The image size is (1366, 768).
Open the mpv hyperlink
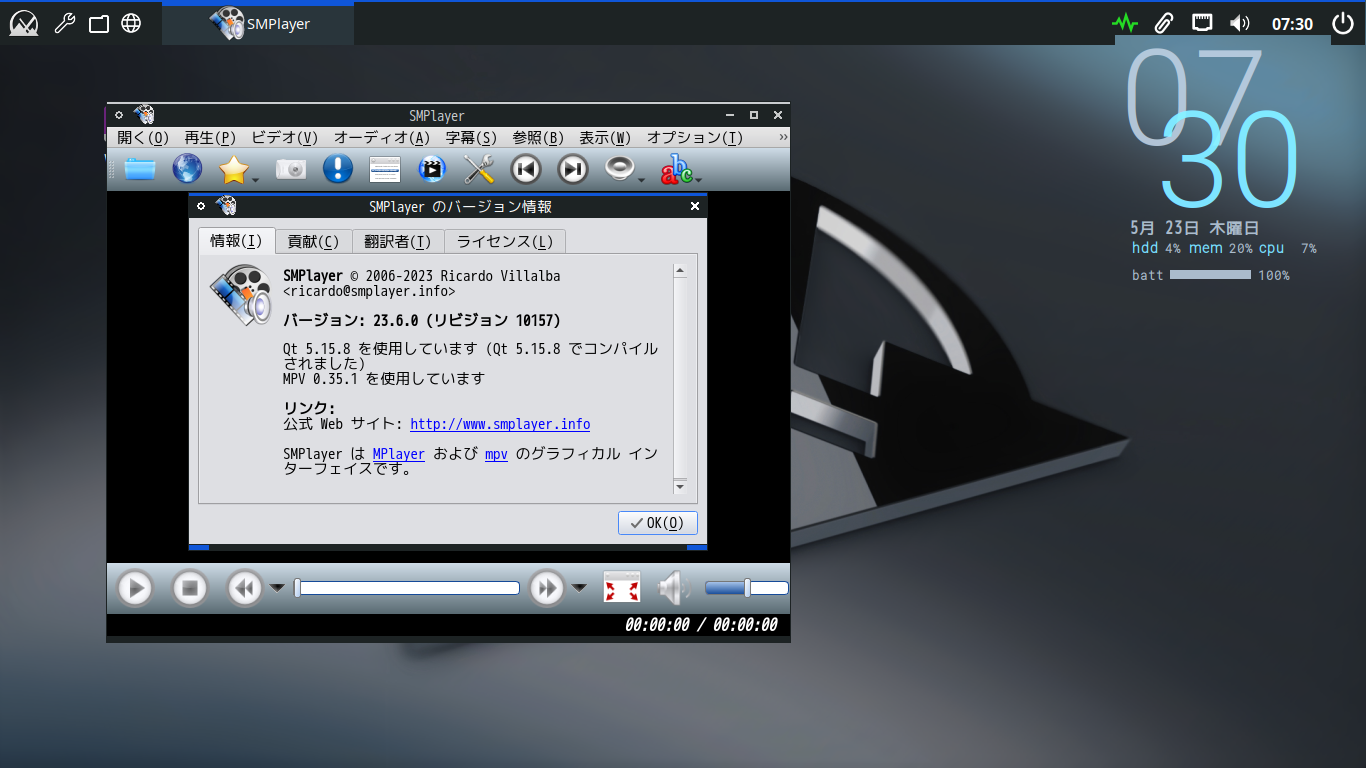(x=496, y=454)
